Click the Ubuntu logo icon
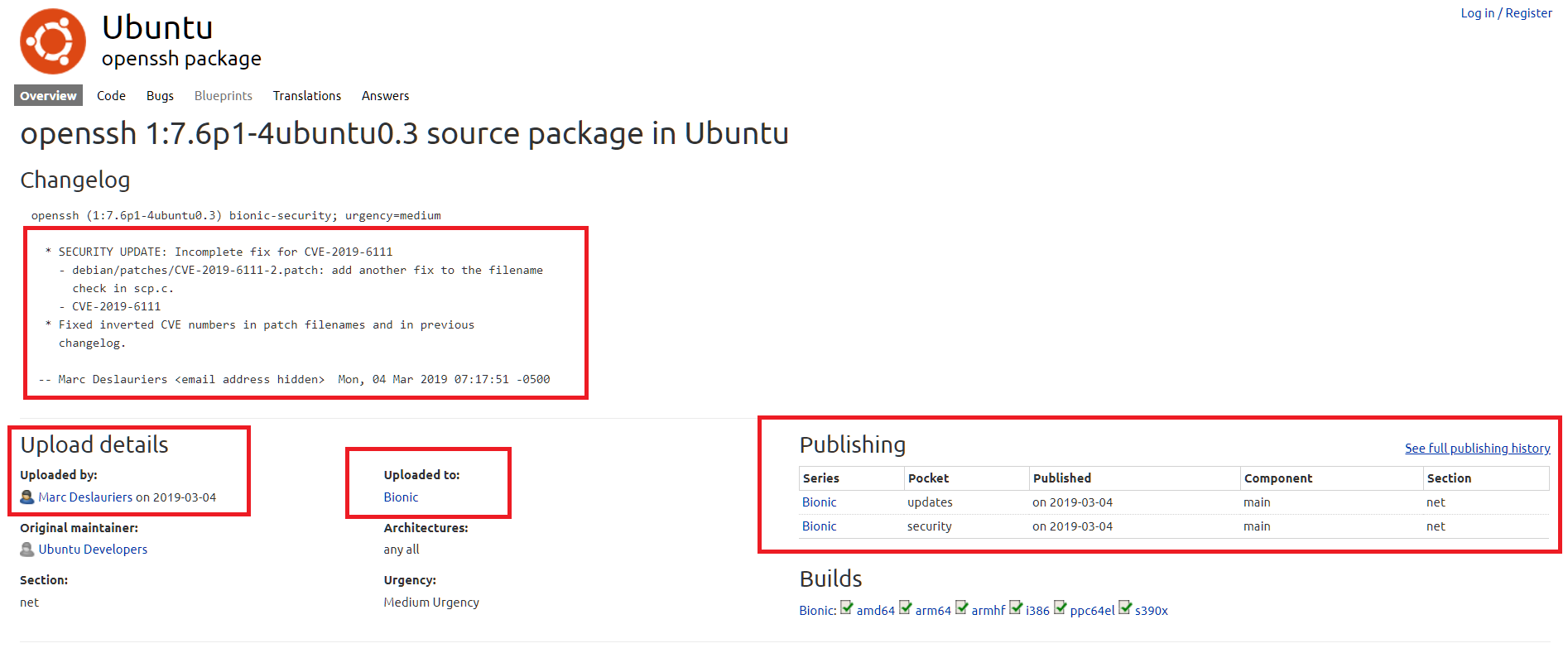The height and width of the screenshot is (653, 1568). 53,41
